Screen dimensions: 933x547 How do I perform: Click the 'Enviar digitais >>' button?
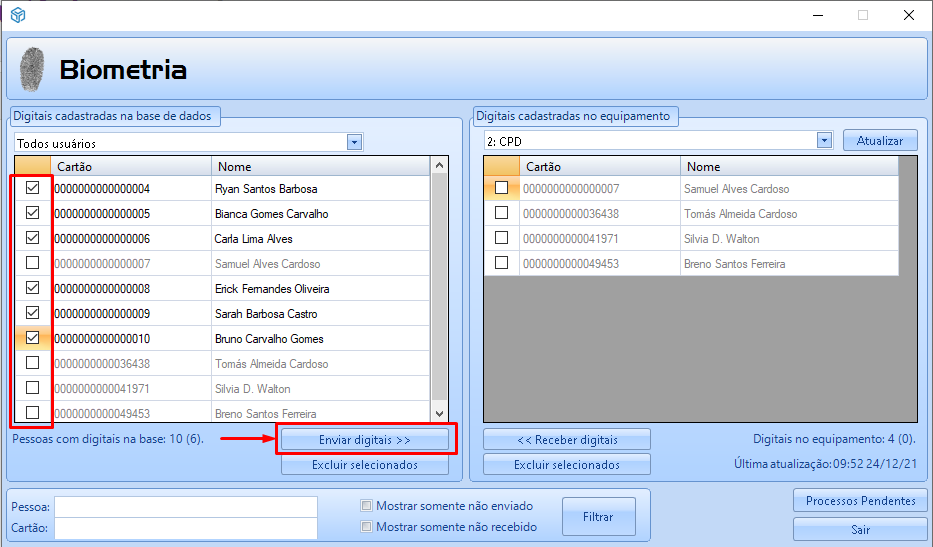(x=365, y=440)
